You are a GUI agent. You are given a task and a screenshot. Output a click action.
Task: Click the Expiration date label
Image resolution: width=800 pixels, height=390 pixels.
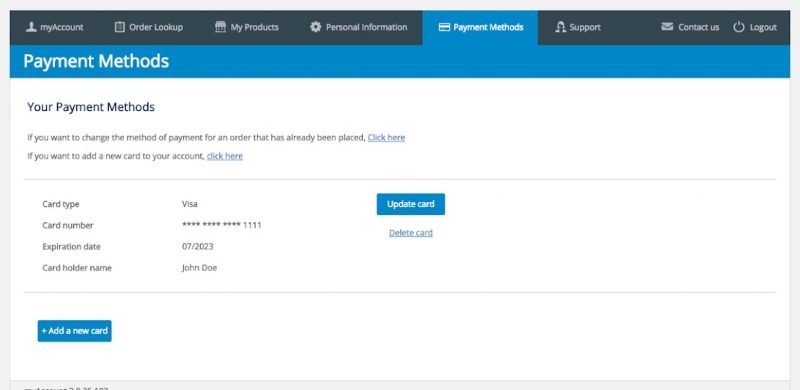pyautogui.click(x=71, y=247)
